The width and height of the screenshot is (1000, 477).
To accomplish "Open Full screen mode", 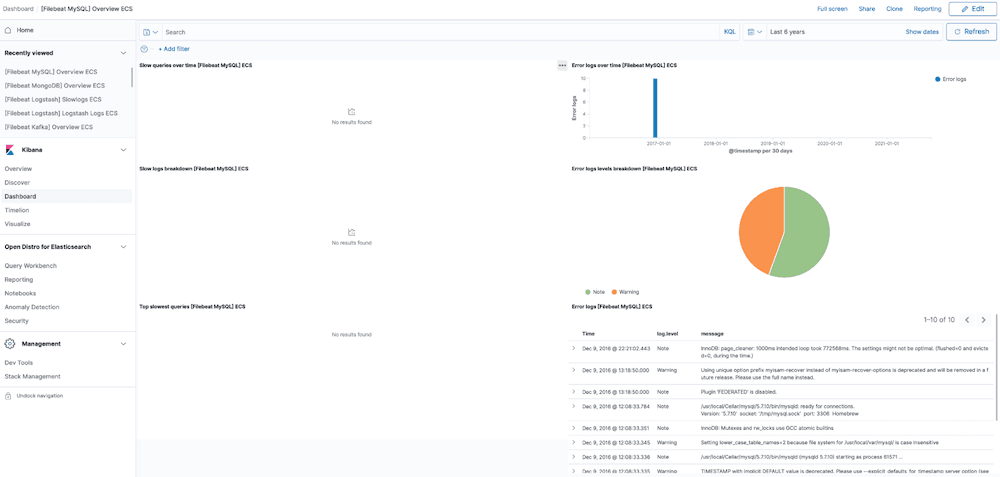I will pos(832,9).
